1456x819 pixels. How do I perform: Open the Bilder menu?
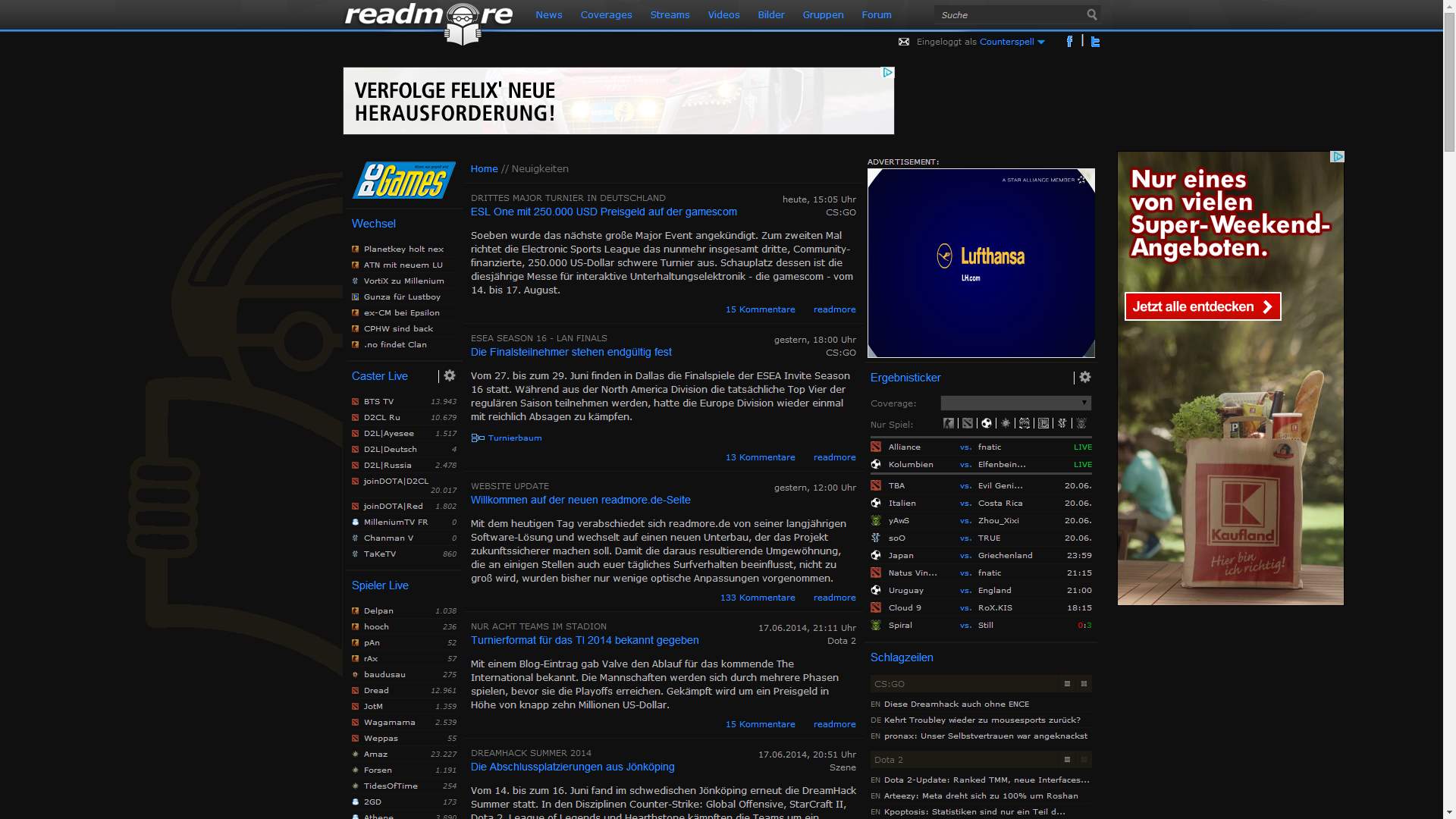(x=771, y=14)
